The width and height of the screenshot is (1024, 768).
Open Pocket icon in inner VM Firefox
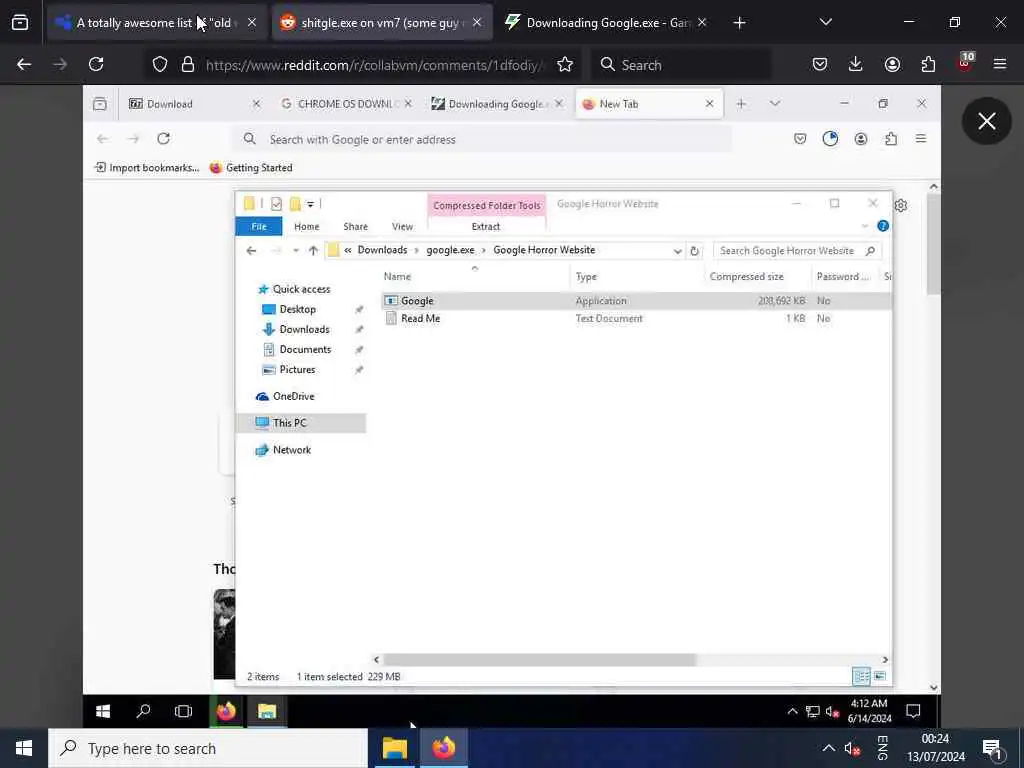click(x=800, y=138)
